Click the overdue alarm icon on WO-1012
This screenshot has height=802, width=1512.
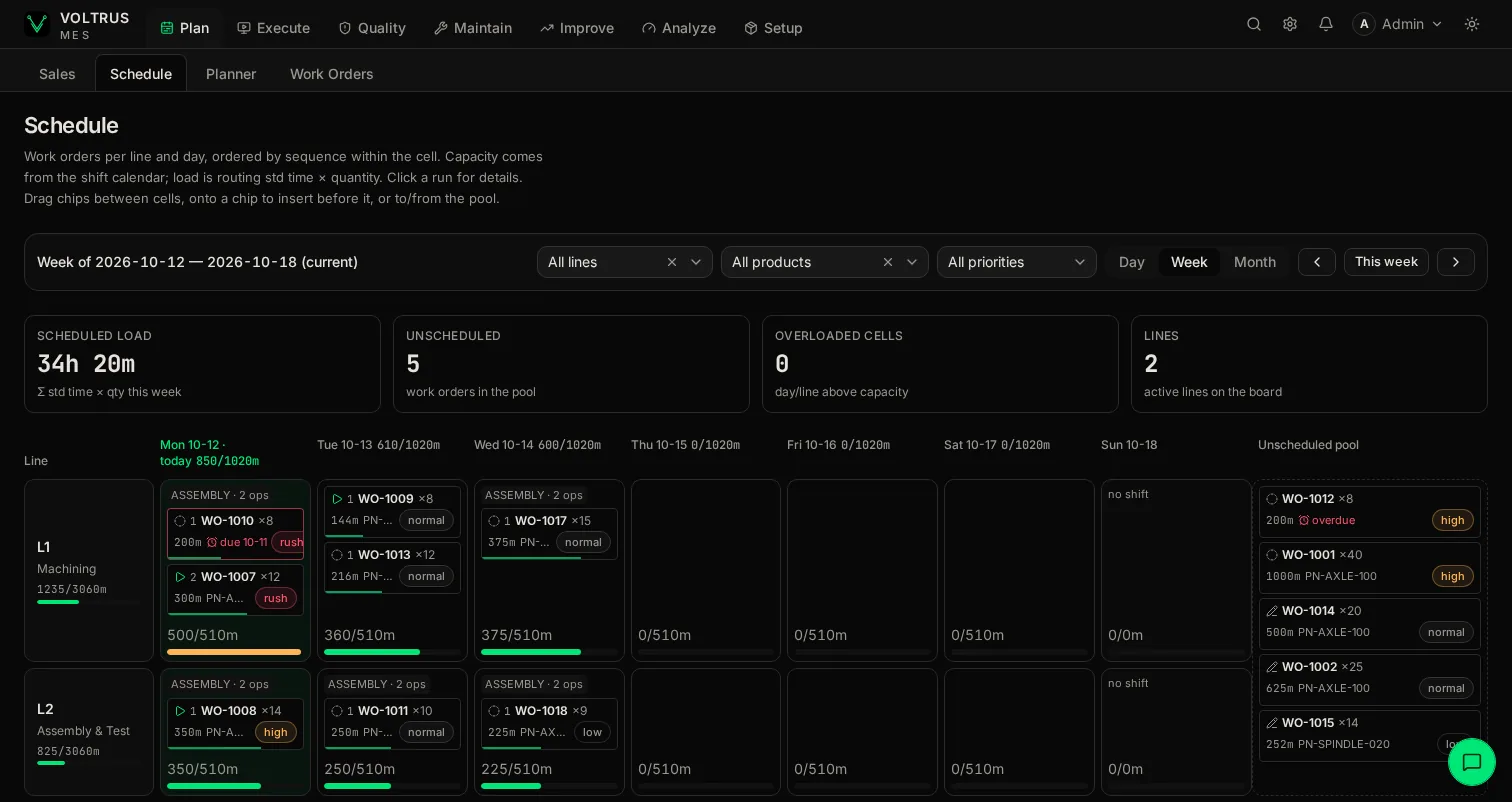[x=1304, y=520]
